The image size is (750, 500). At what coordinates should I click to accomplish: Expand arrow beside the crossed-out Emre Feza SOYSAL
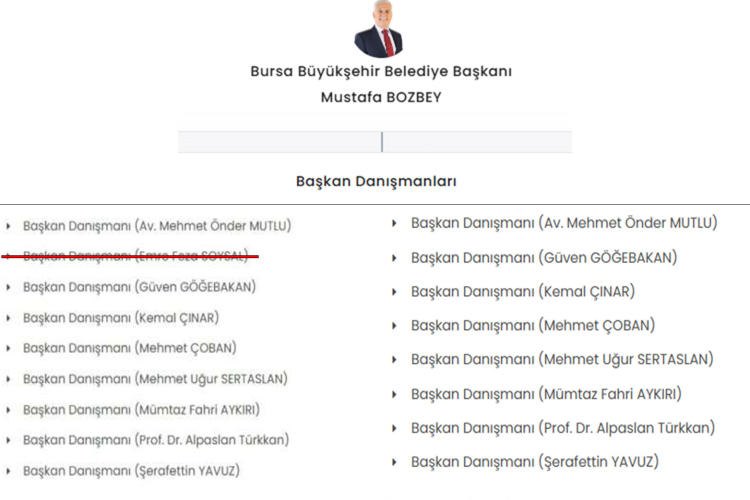[x=9, y=256]
